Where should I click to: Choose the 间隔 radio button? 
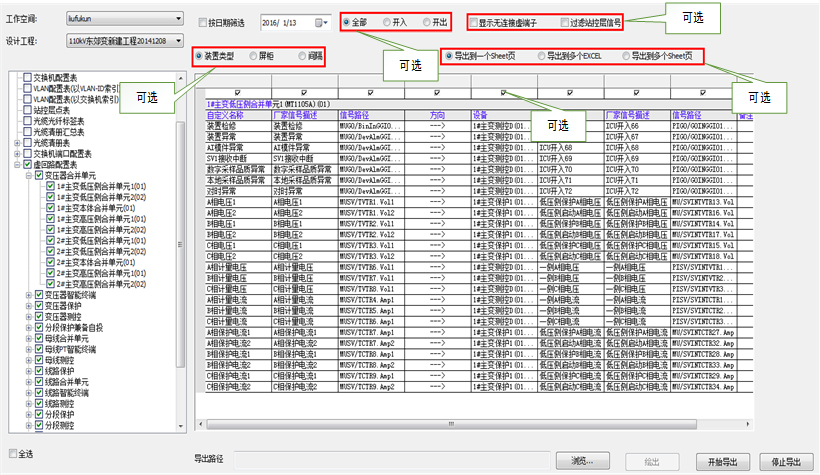click(x=302, y=57)
